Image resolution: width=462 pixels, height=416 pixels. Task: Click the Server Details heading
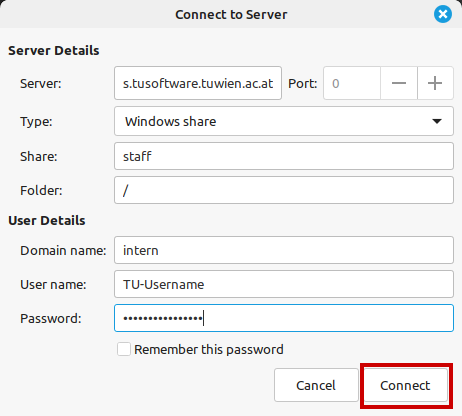coord(54,50)
